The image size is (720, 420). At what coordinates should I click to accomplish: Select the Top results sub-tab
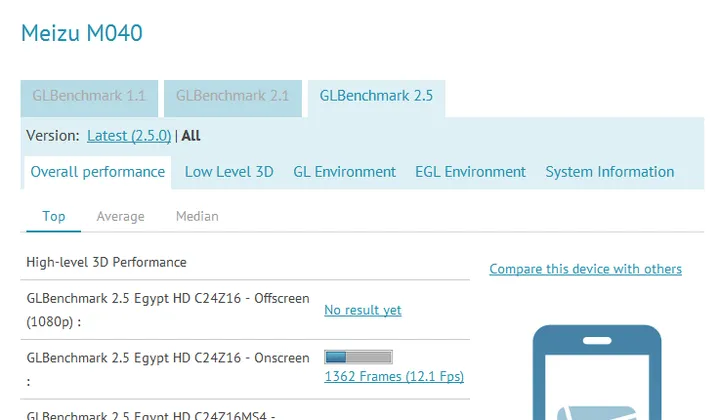[x=54, y=216]
